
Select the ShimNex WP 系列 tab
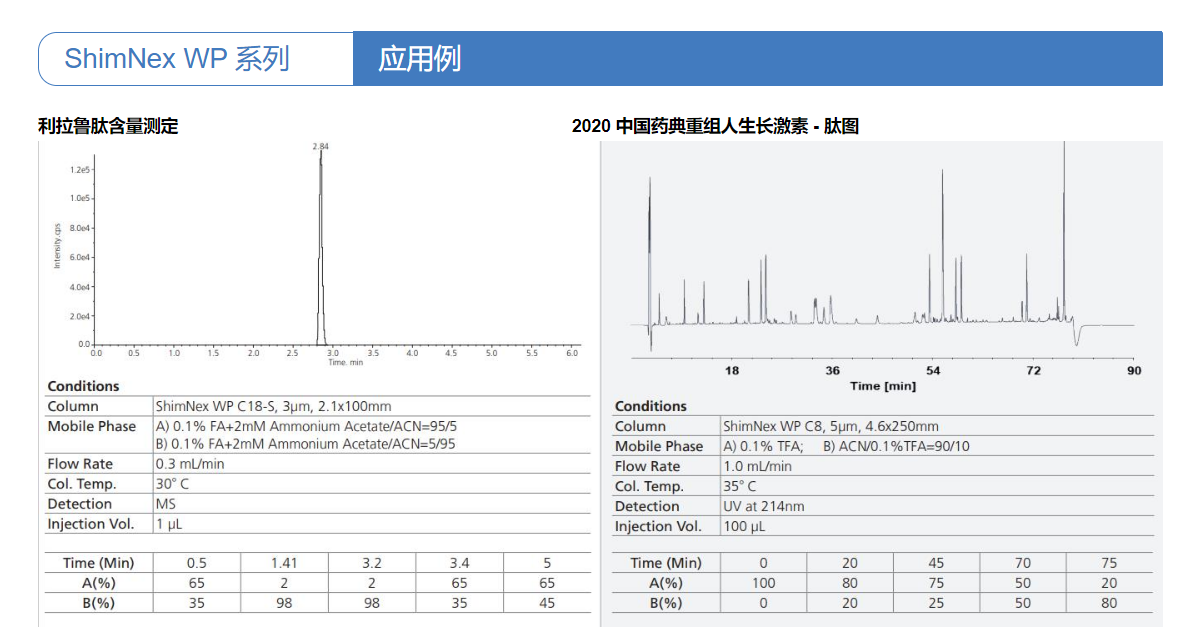[x=177, y=58]
